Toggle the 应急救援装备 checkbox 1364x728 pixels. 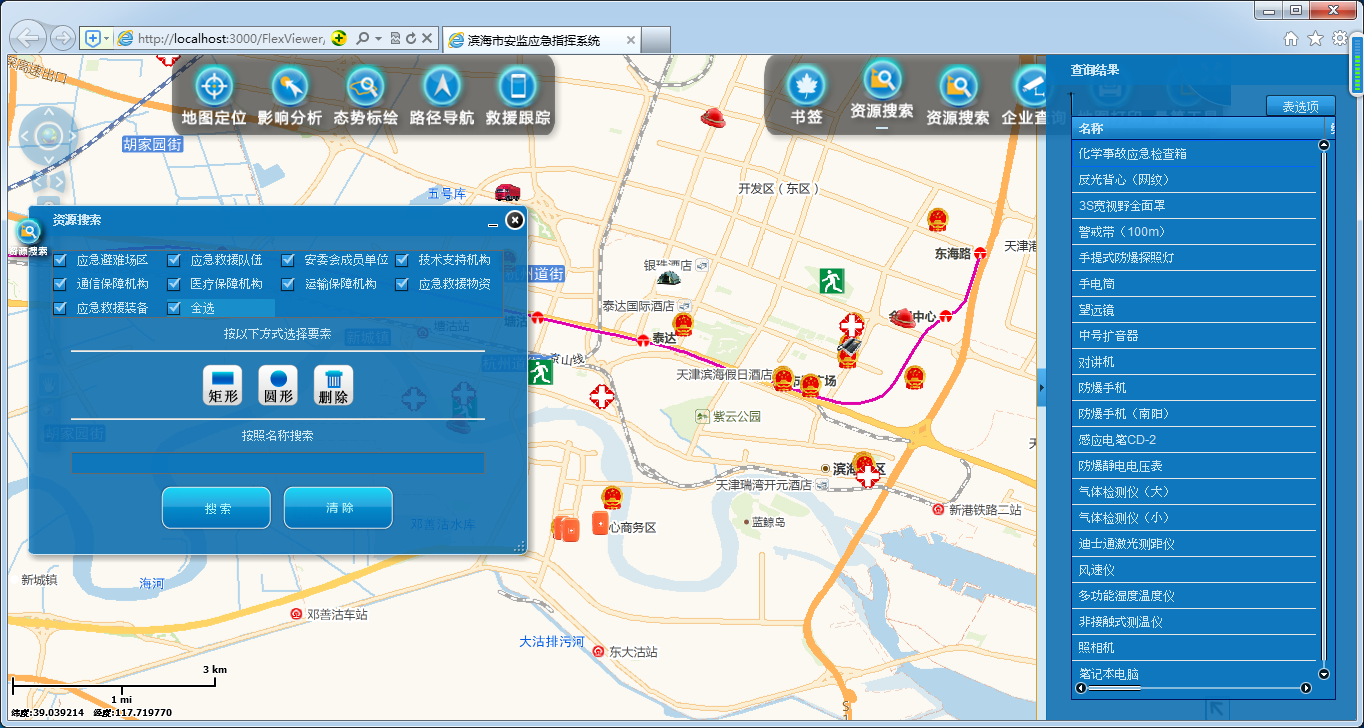click(x=59, y=308)
